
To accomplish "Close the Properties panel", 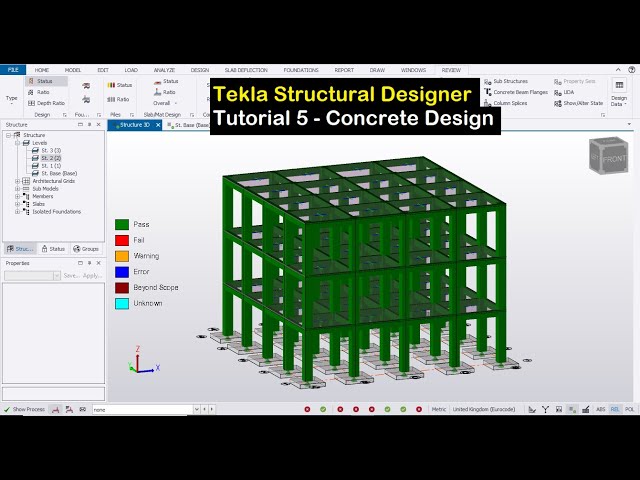I will pos(98,263).
